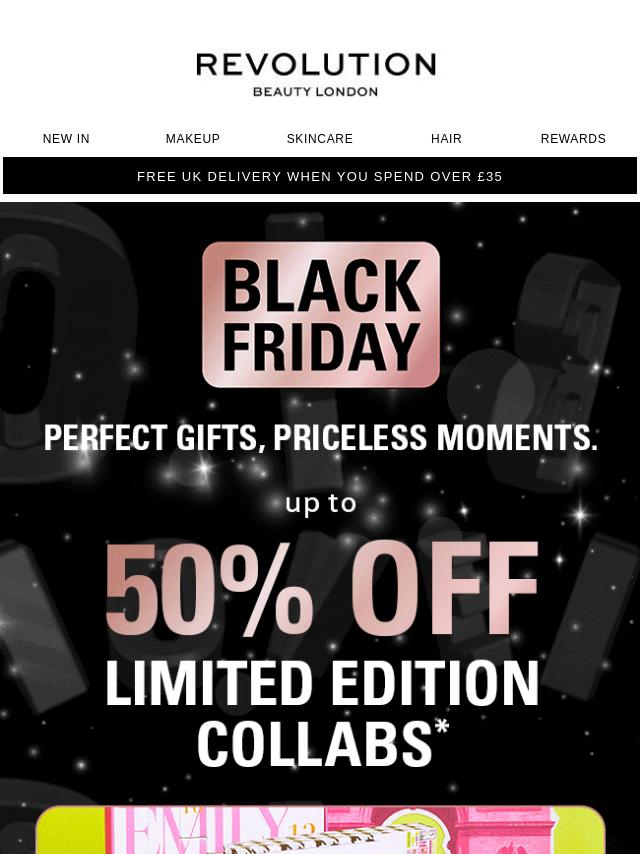Screen dimensions: 640x854
Task: Click the word COLLABS
Action: click(x=315, y=743)
